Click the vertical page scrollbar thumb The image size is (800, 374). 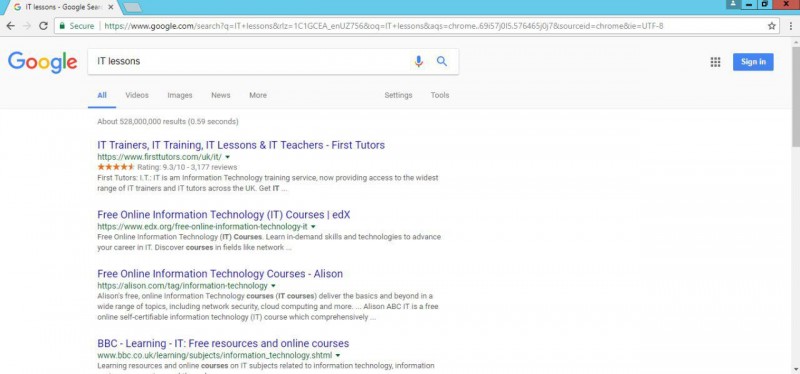click(795, 97)
